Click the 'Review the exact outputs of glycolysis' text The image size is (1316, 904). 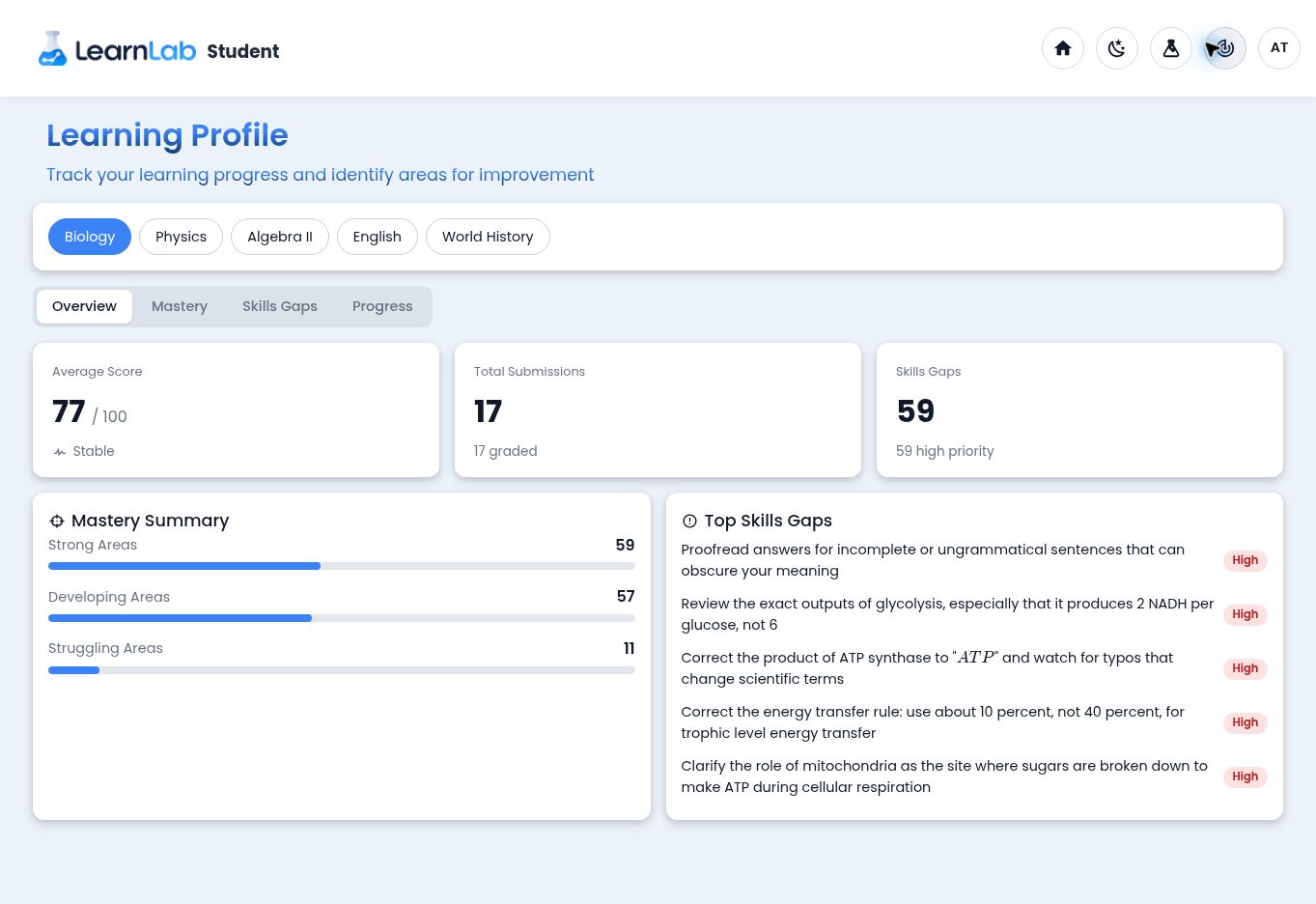(947, 614)
